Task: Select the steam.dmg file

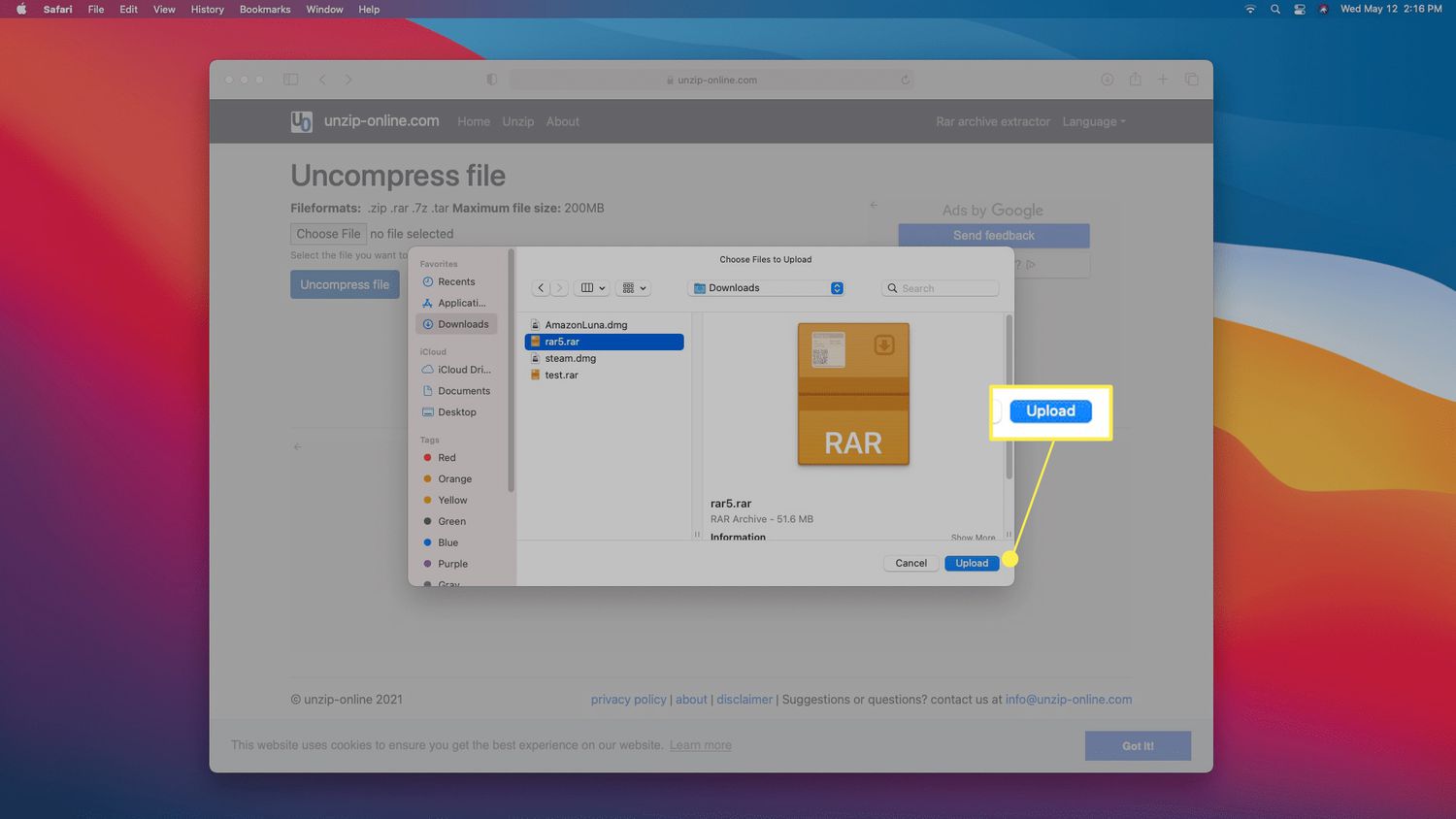Action: click(x=570, y=358)
